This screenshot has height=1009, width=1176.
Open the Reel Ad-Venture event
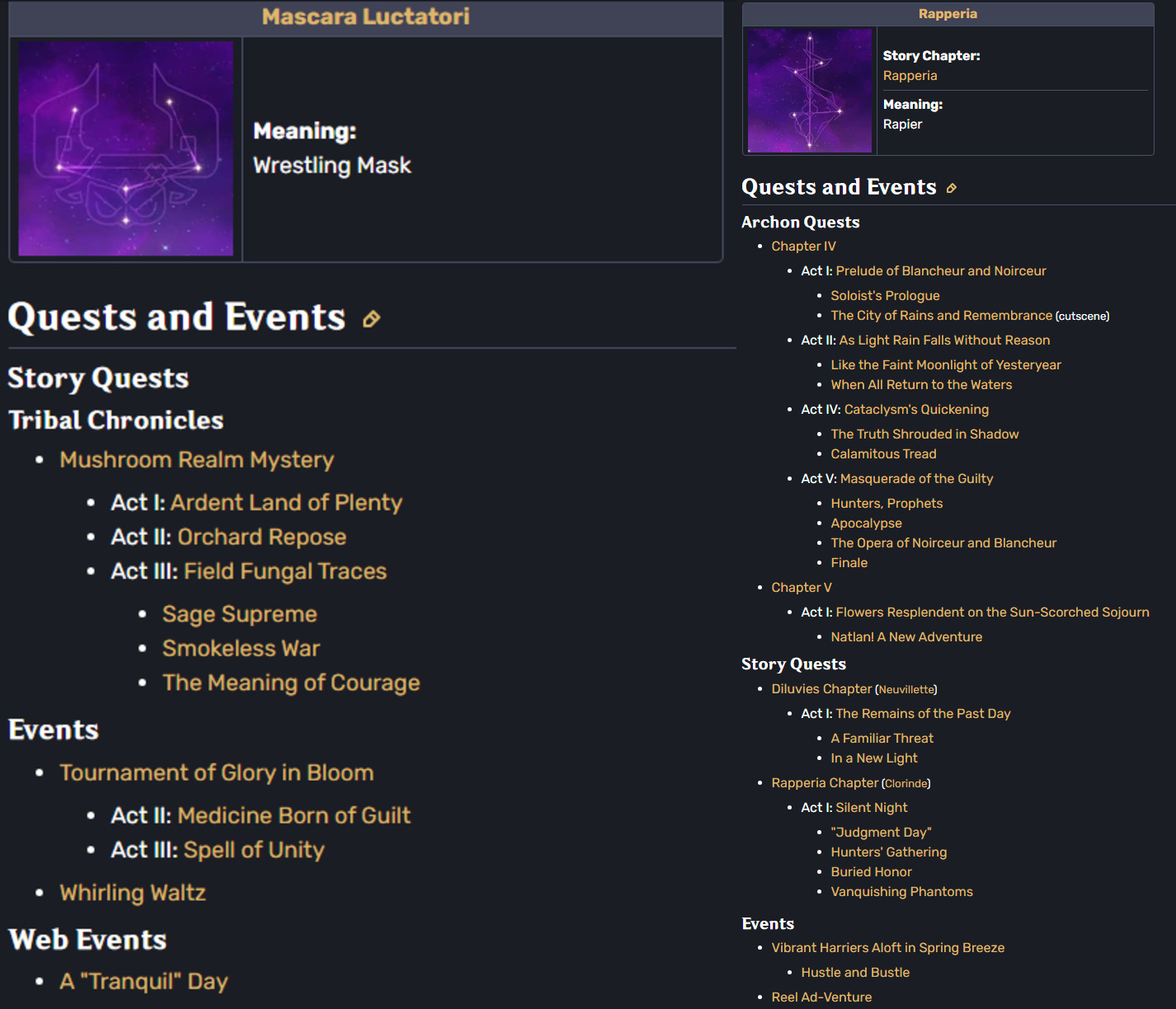pos(822,997)
